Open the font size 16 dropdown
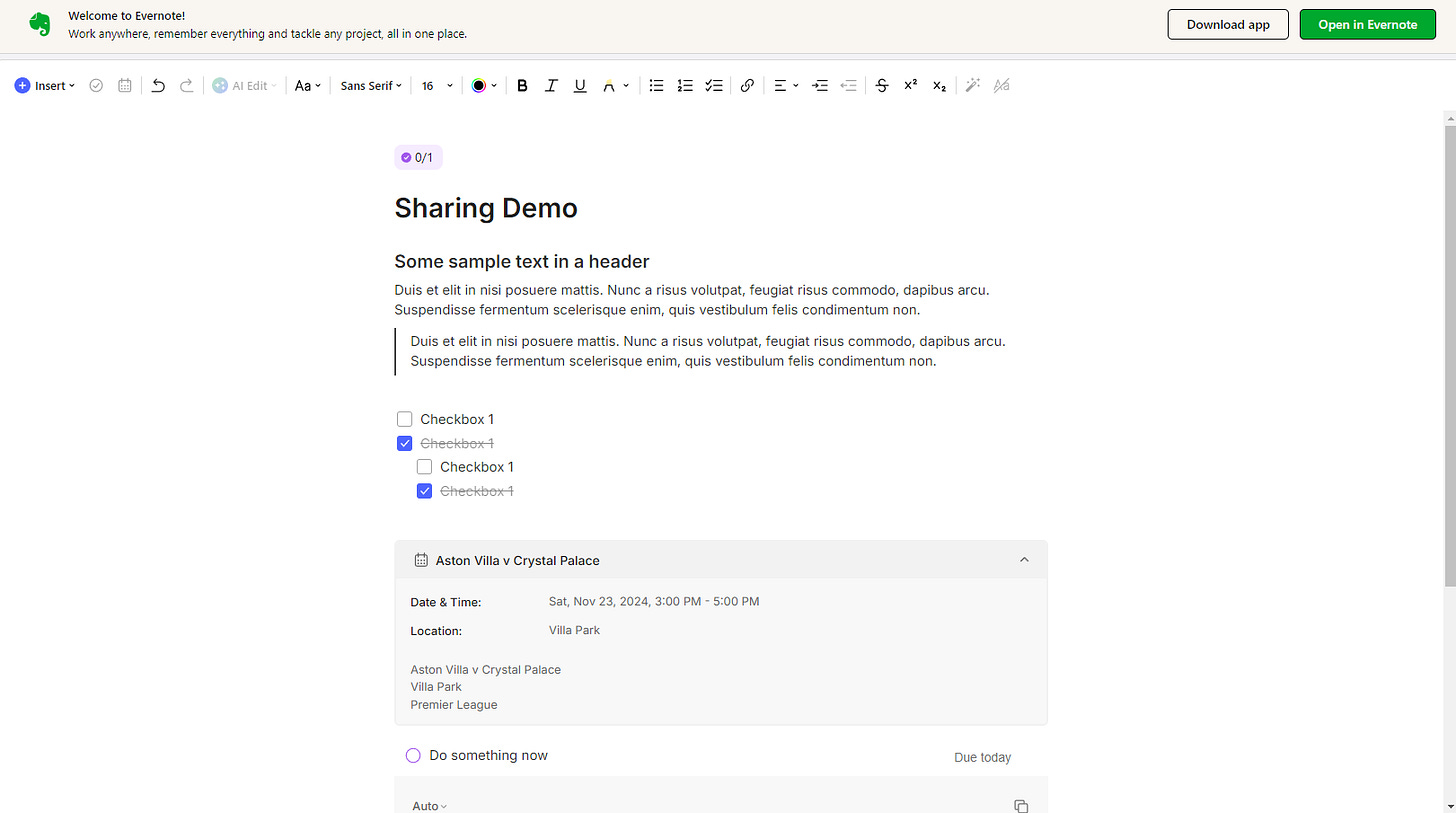This screenshot has width=1456, height=813. pyautogui.click(x=437, y=86)
